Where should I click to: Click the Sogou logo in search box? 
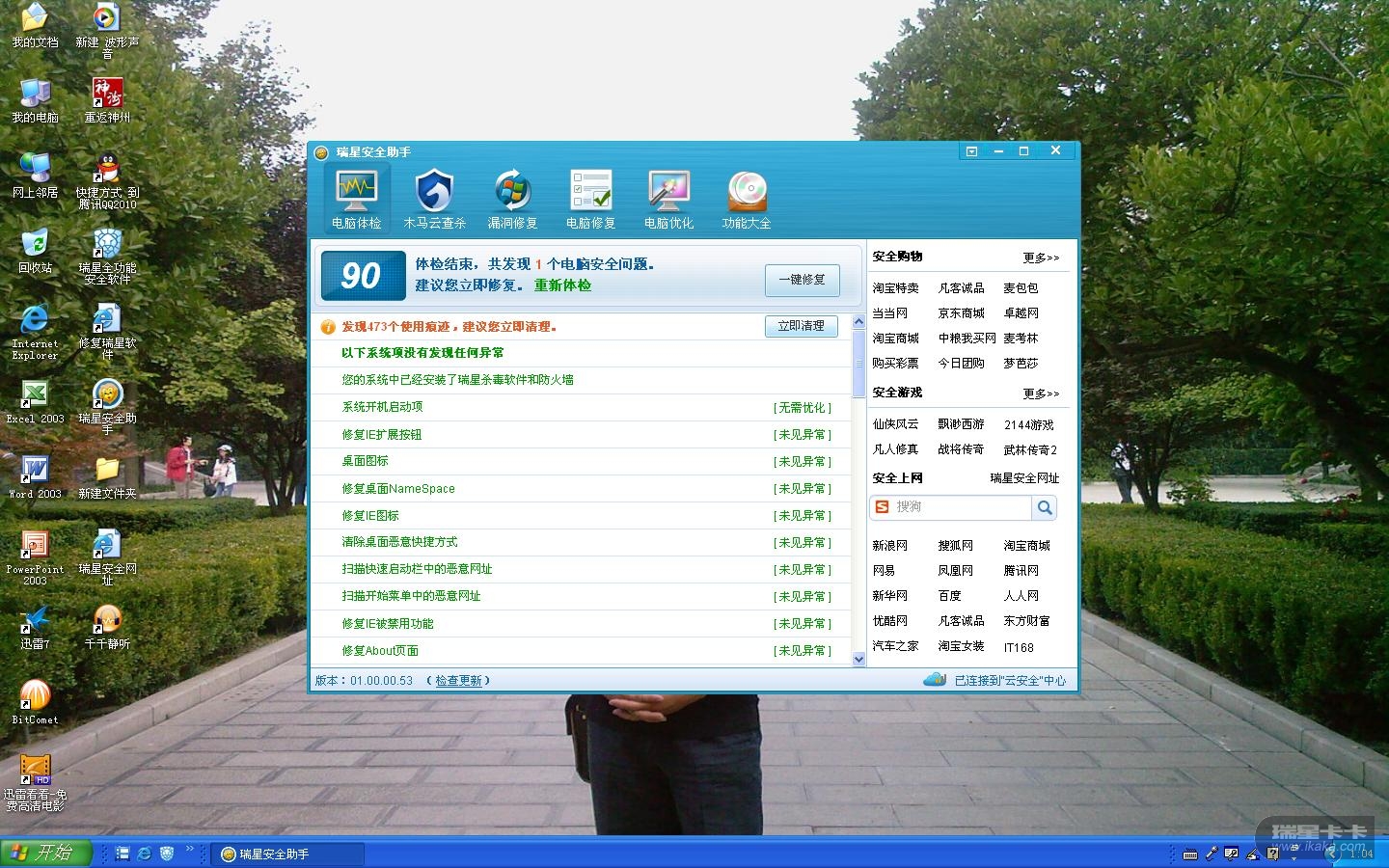(882, 507)
